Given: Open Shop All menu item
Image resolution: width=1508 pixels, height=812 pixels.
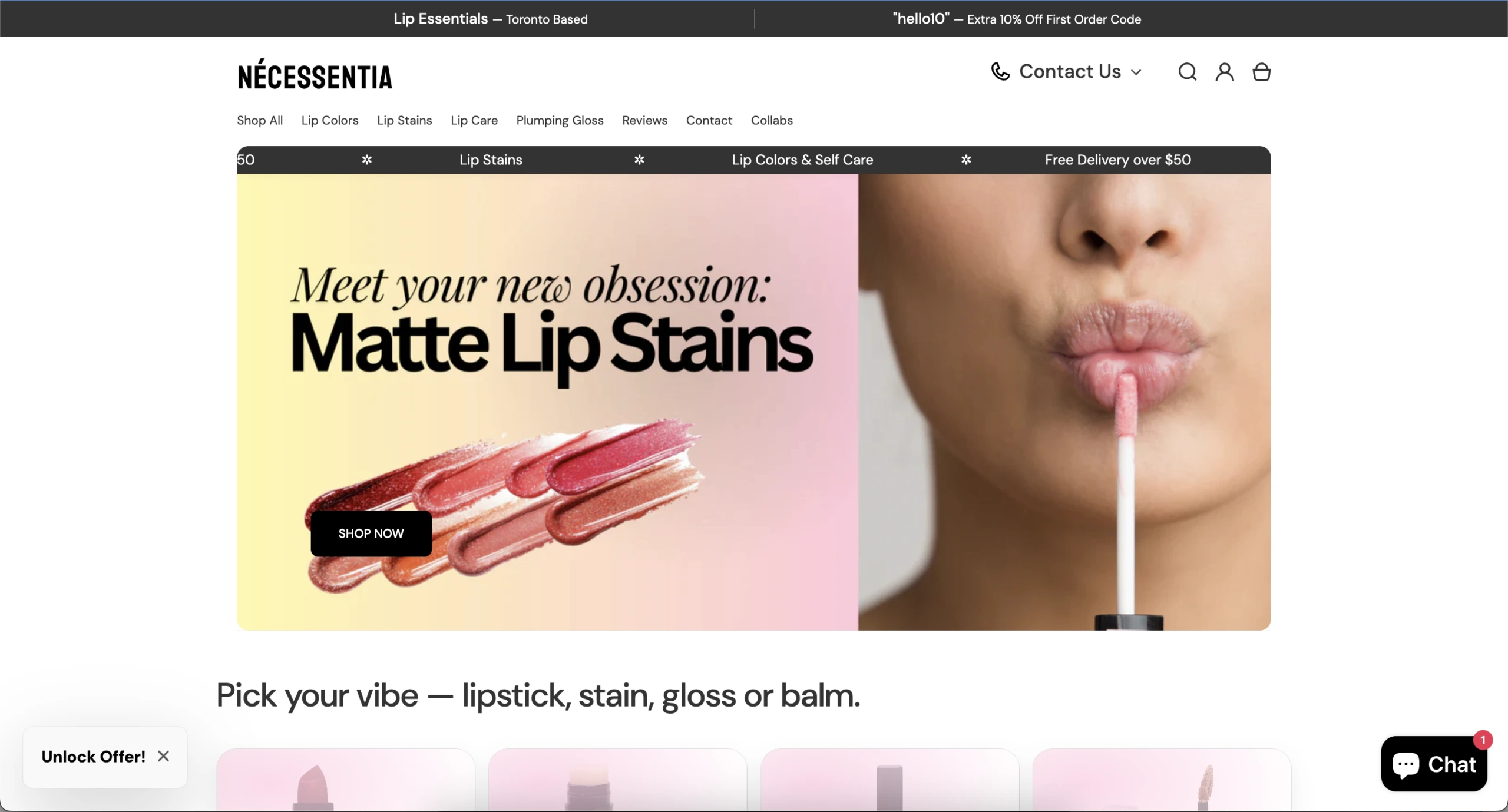Looking at the screenshot, I should coord(260,120).
